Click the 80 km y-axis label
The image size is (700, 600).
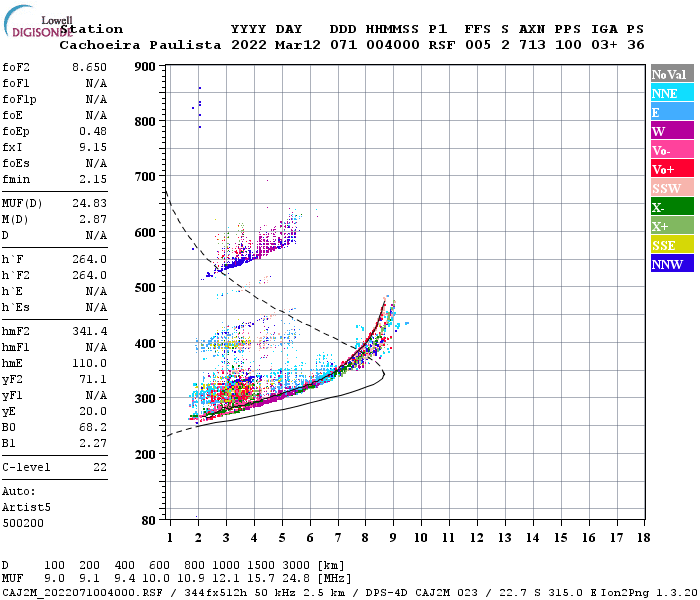click(149, 521)
